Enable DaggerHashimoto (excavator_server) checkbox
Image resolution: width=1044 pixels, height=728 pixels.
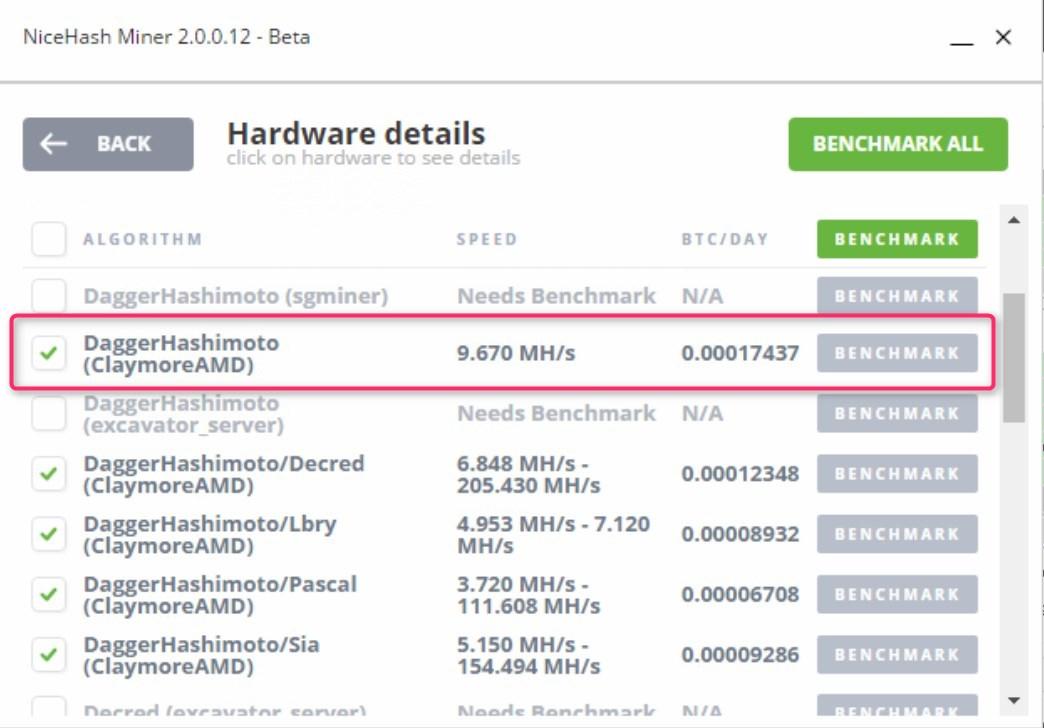[x=49, y=414]
